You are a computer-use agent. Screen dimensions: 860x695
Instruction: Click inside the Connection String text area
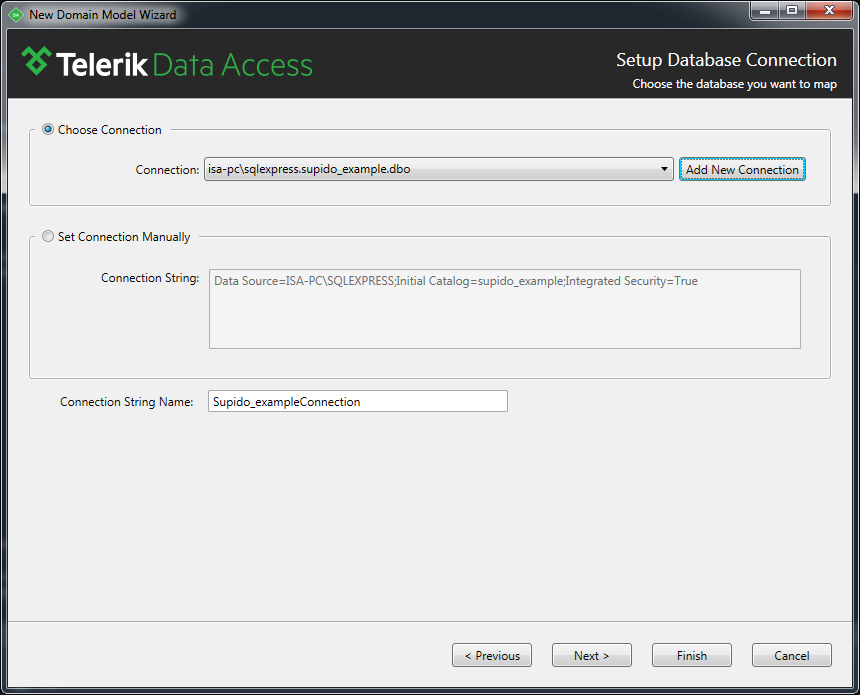click(x=505, y=309)
